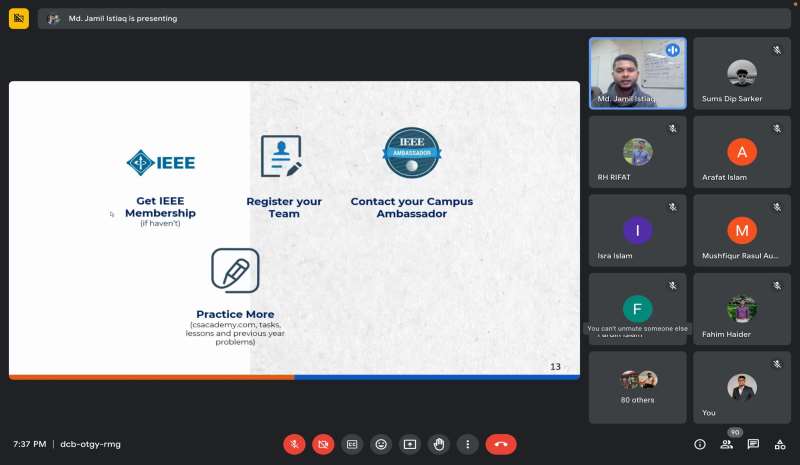Click the muted mic icon on Sums Dip Sarker tile
Viewport: 800px width, 465px height.
777,50
